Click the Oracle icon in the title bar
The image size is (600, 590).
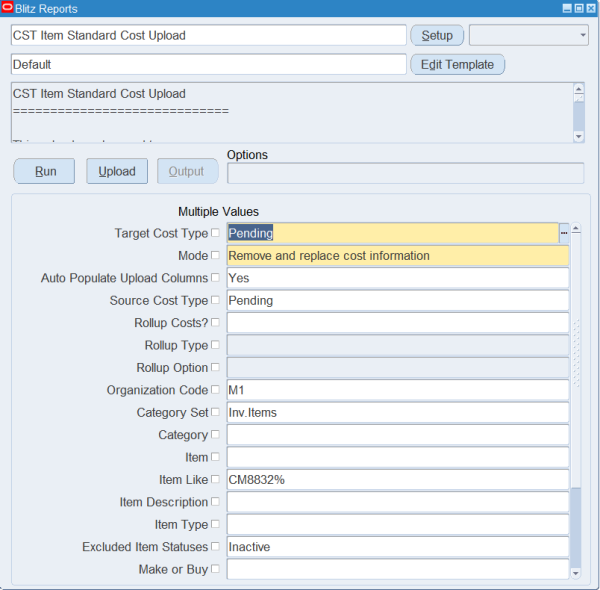point(7,7)
